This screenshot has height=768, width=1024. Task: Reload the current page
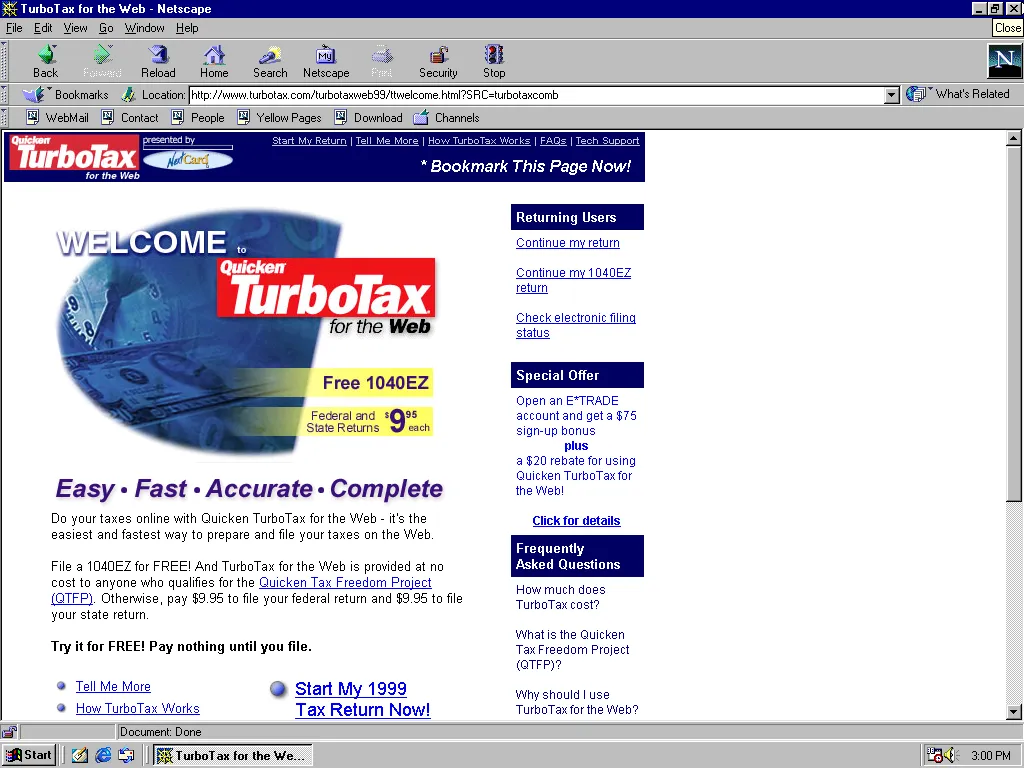click(x=157, y=61)
